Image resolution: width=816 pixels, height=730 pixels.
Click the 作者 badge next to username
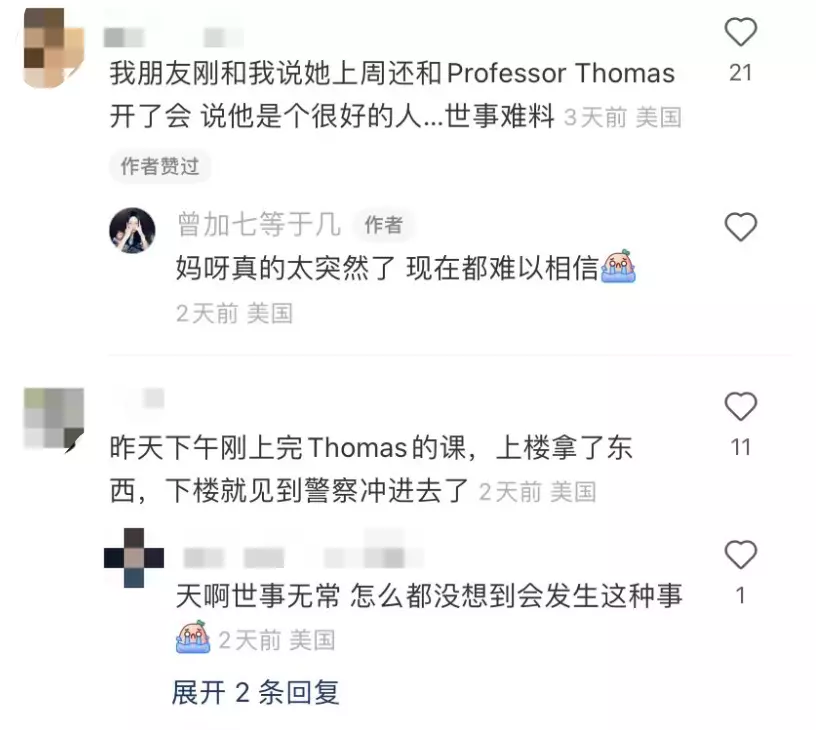384,225
